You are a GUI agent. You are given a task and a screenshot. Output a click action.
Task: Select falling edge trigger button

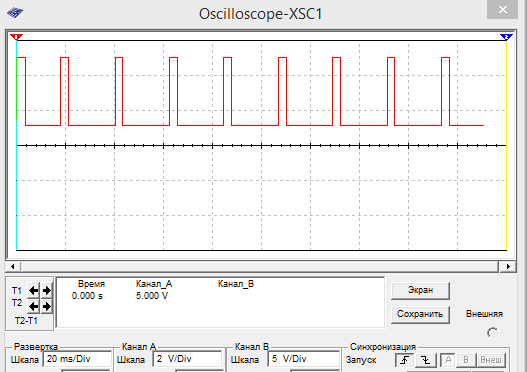426,360
